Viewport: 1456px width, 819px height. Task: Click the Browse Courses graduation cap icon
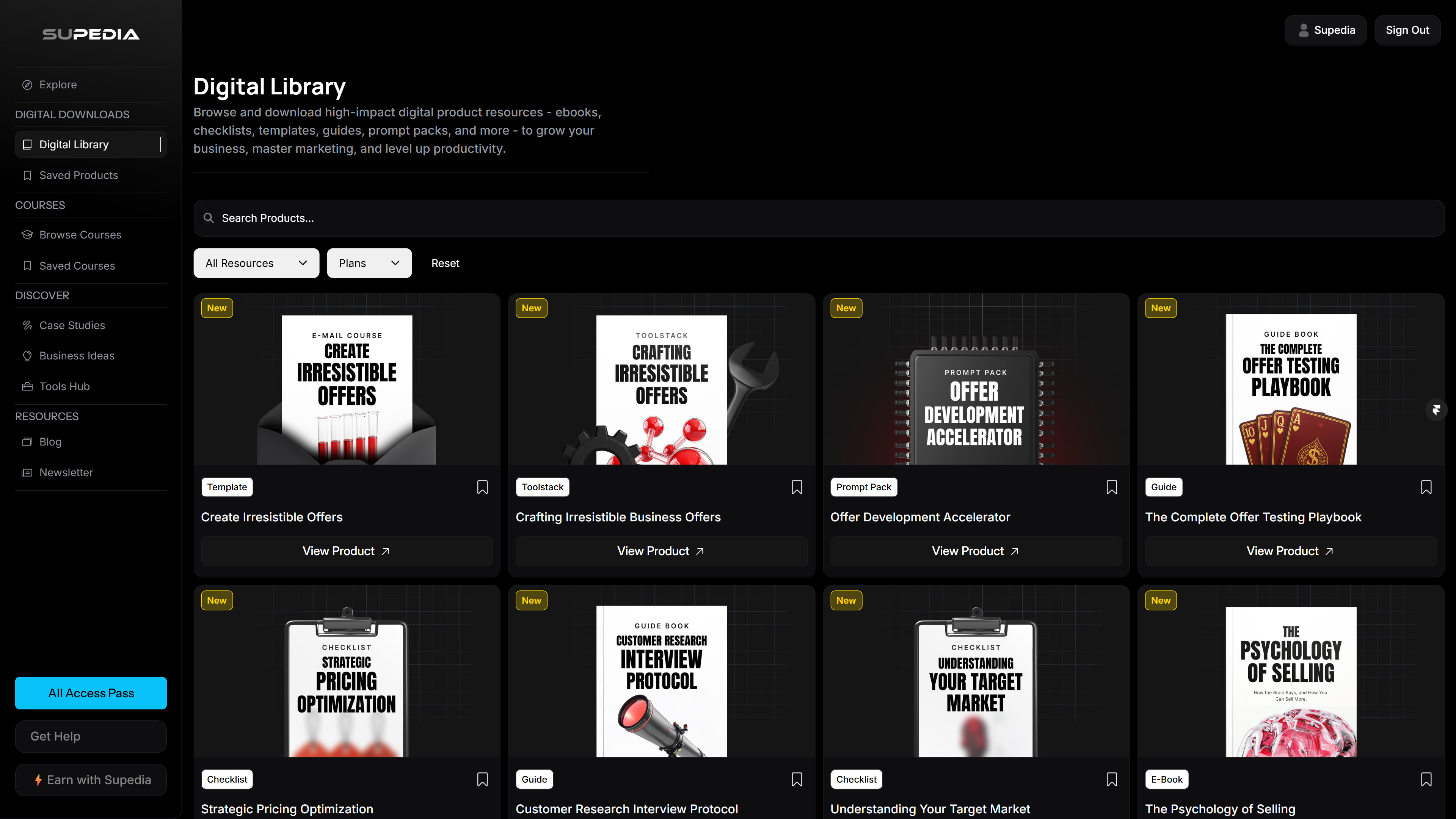point(27,235)
